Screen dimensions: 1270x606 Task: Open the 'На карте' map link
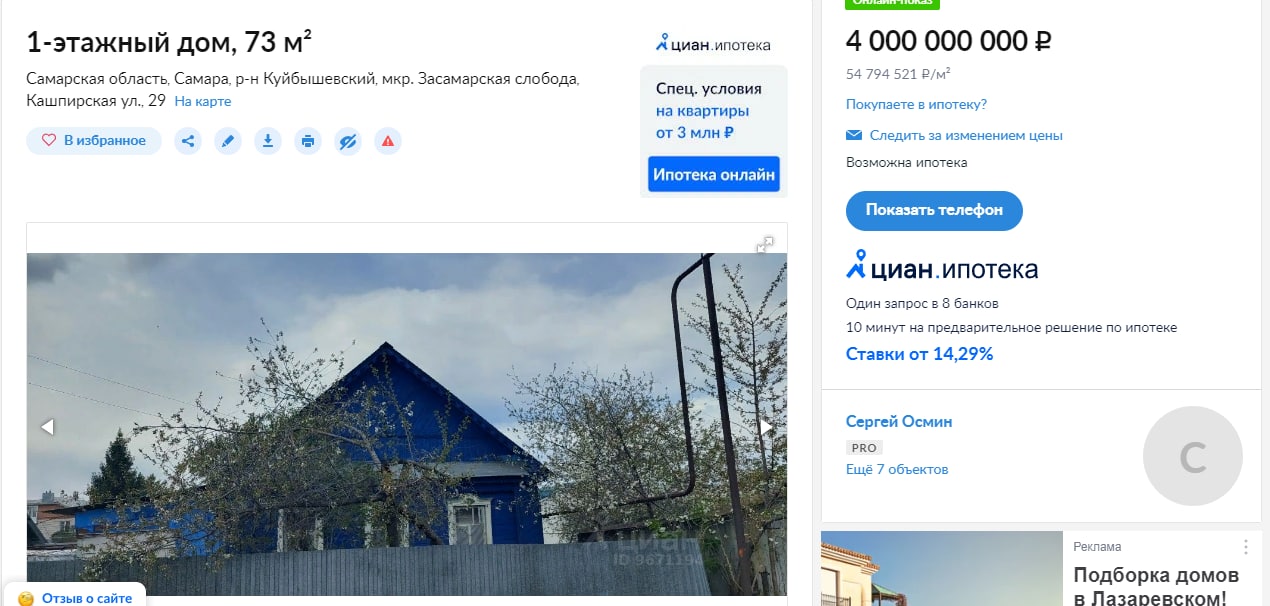pyautogui.click(x=203, y=101)
